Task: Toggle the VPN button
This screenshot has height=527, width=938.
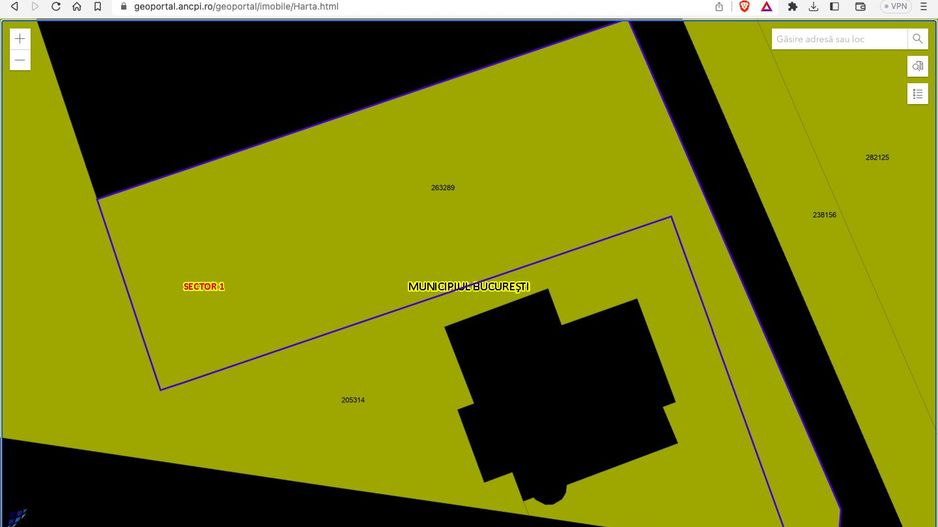Action: point(895,6)
